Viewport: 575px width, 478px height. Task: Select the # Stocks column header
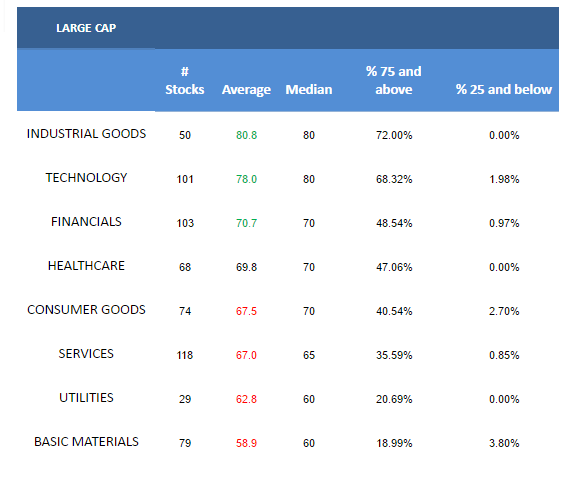point(184,80)
